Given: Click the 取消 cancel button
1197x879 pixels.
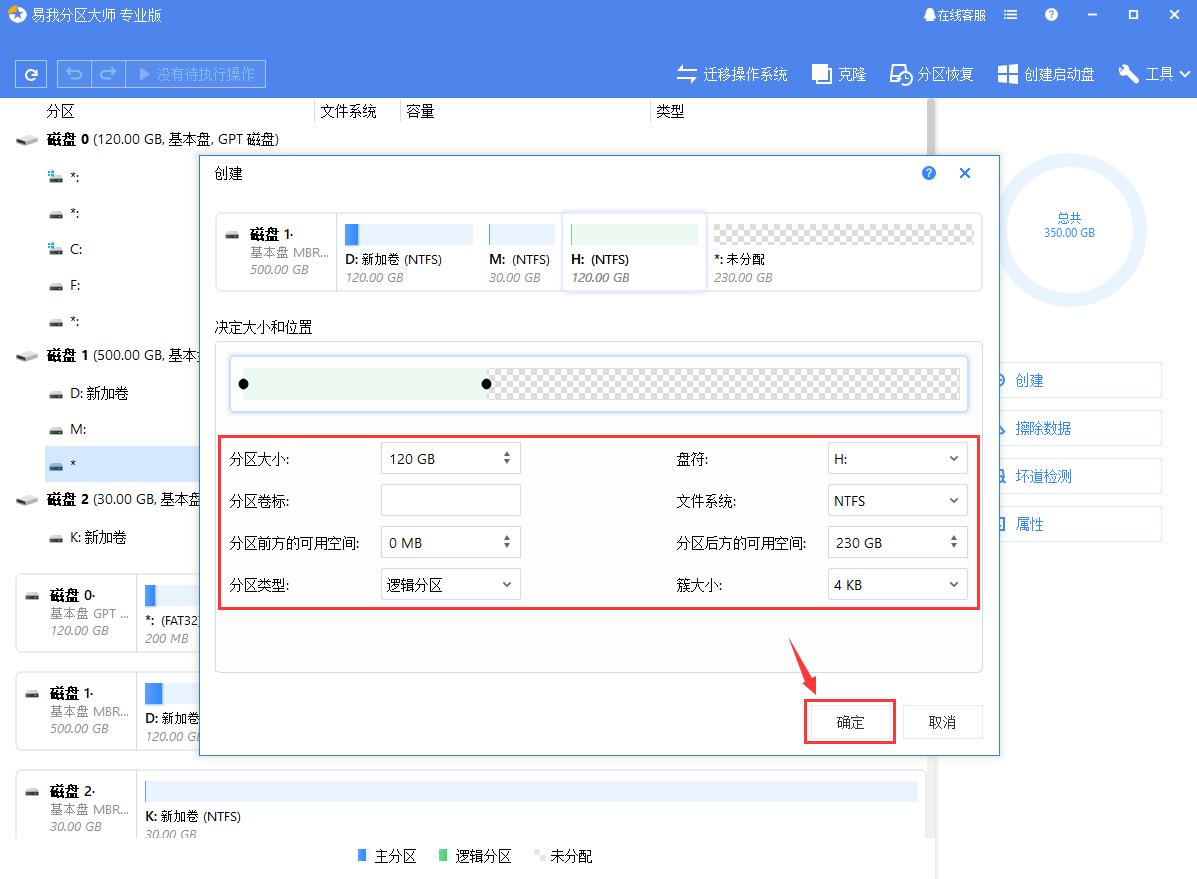Looking at the screenshot, I should coord(942,721).
